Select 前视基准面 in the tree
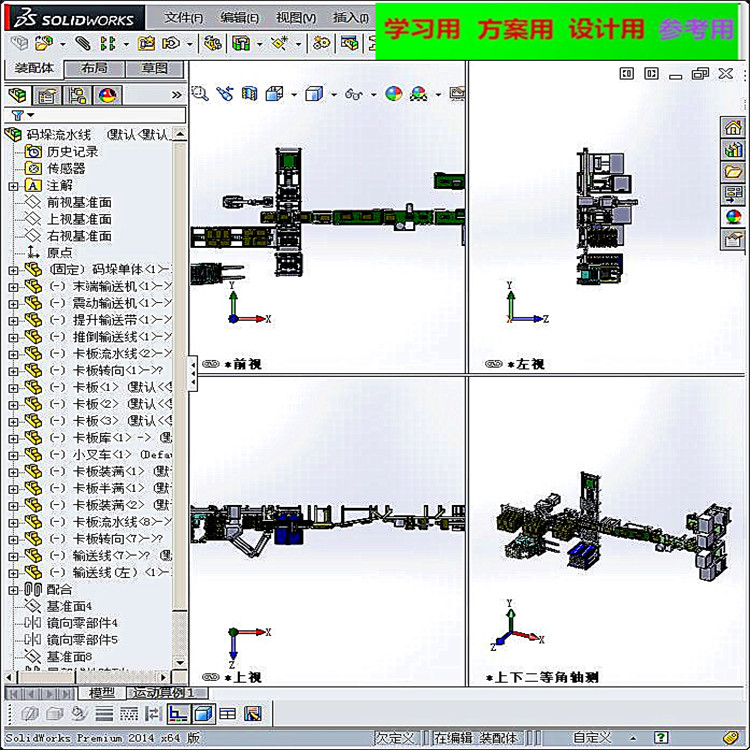Image resolution: width=750 pixels, height=750 pixels. (x=79, y=202)
